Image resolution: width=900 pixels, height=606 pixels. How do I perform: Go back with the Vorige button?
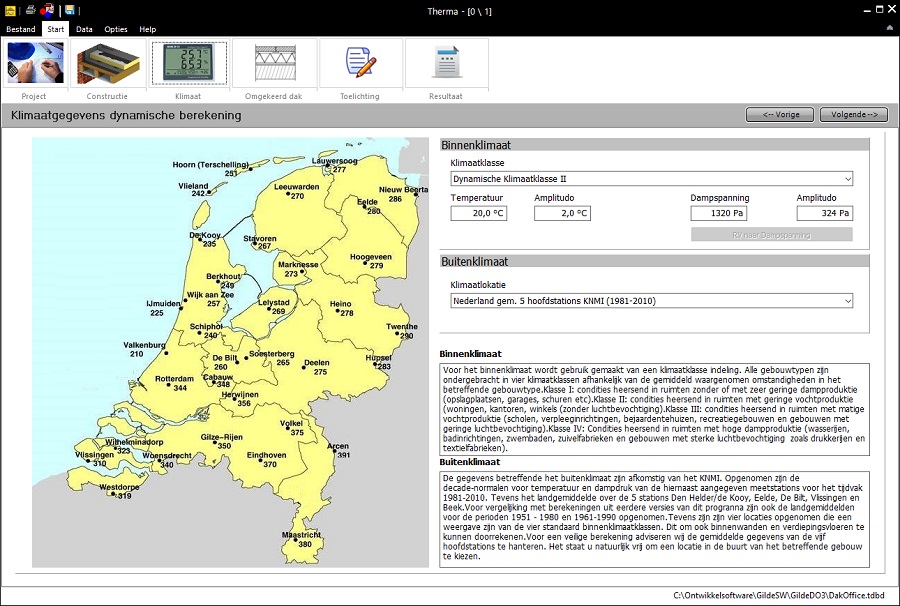click(x=780, y=115)
